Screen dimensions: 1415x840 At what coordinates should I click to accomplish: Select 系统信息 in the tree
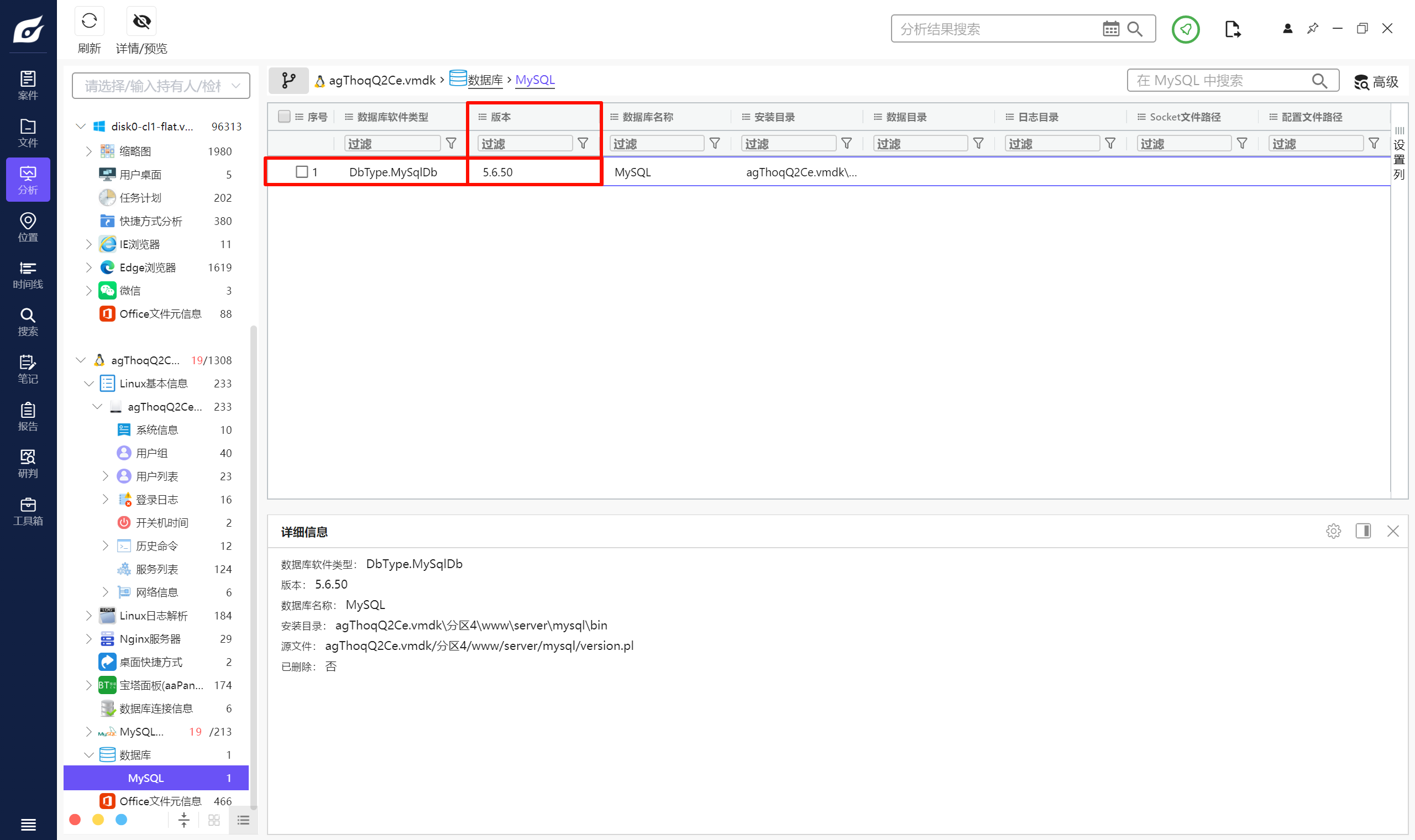pos(156,429)
